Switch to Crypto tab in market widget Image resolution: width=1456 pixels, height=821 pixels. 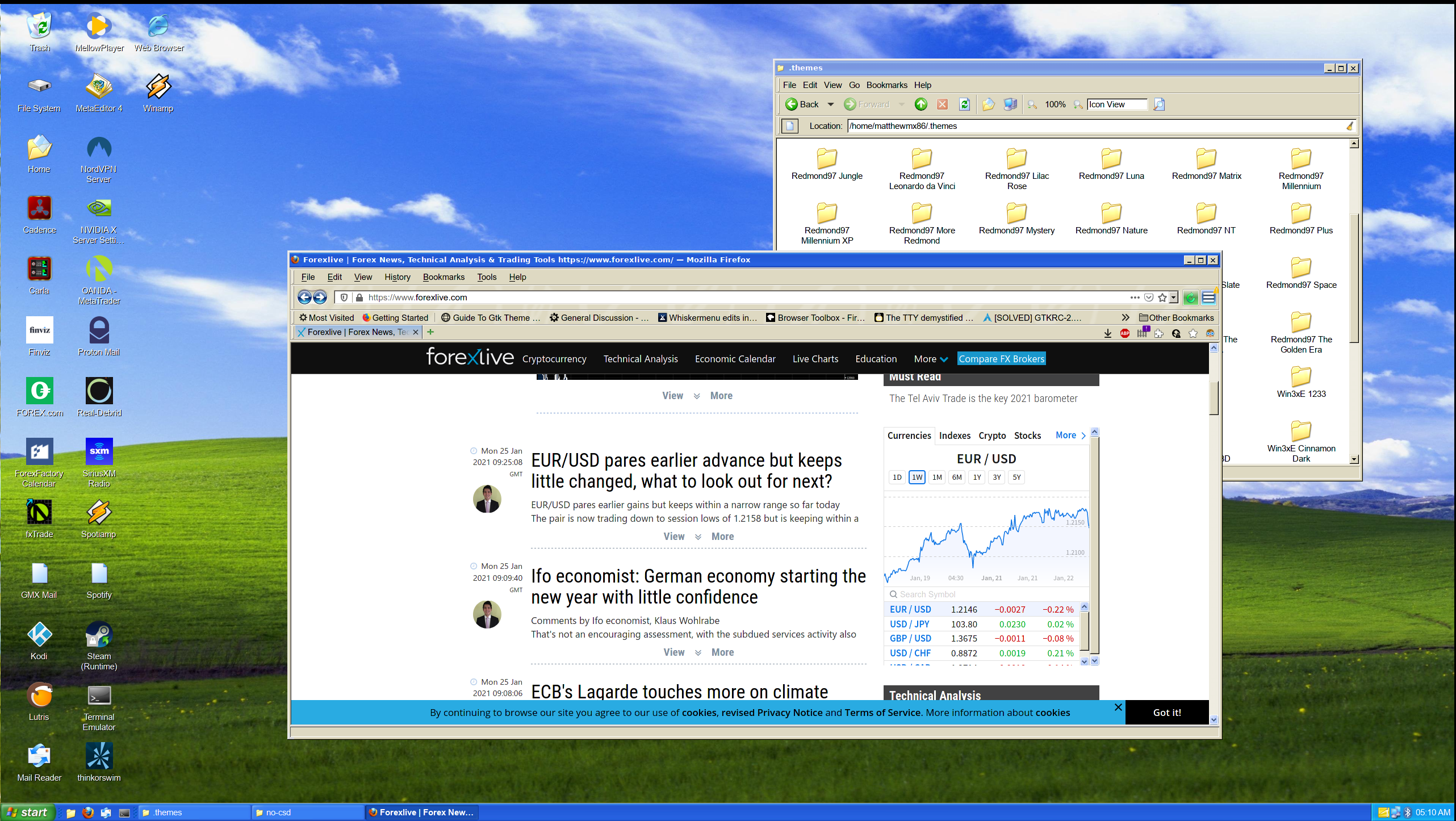(992, 435)
